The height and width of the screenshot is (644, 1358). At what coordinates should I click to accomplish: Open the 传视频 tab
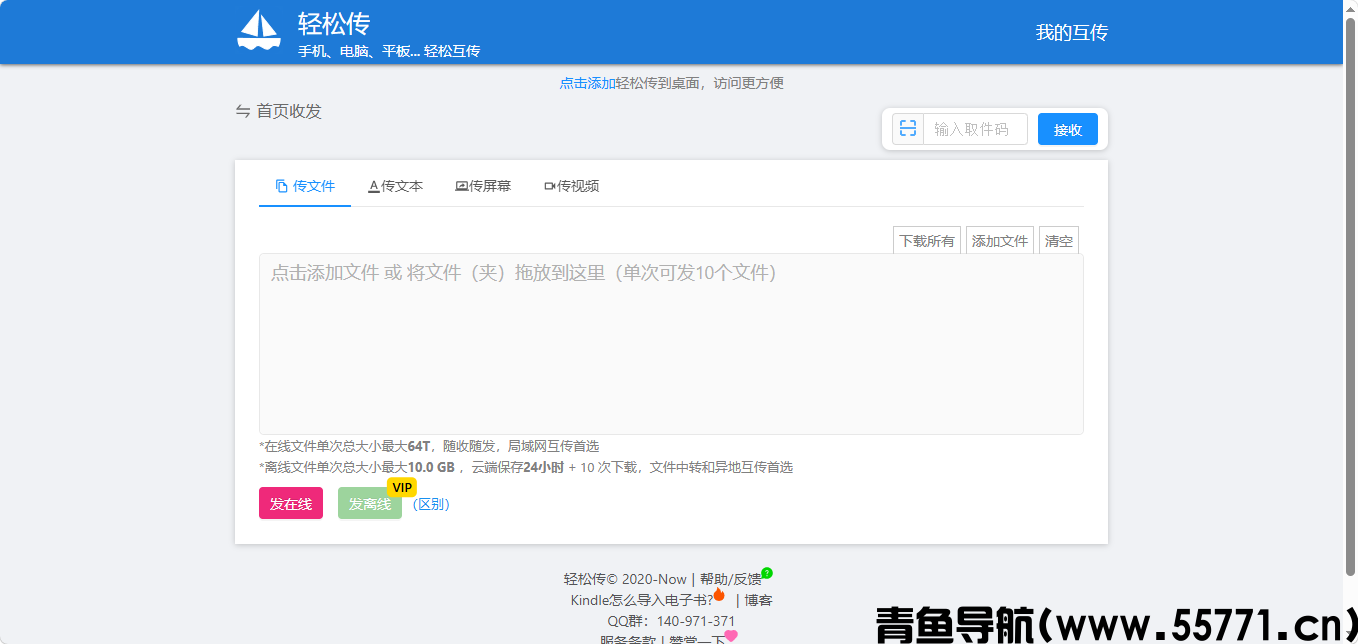point(572,186)
